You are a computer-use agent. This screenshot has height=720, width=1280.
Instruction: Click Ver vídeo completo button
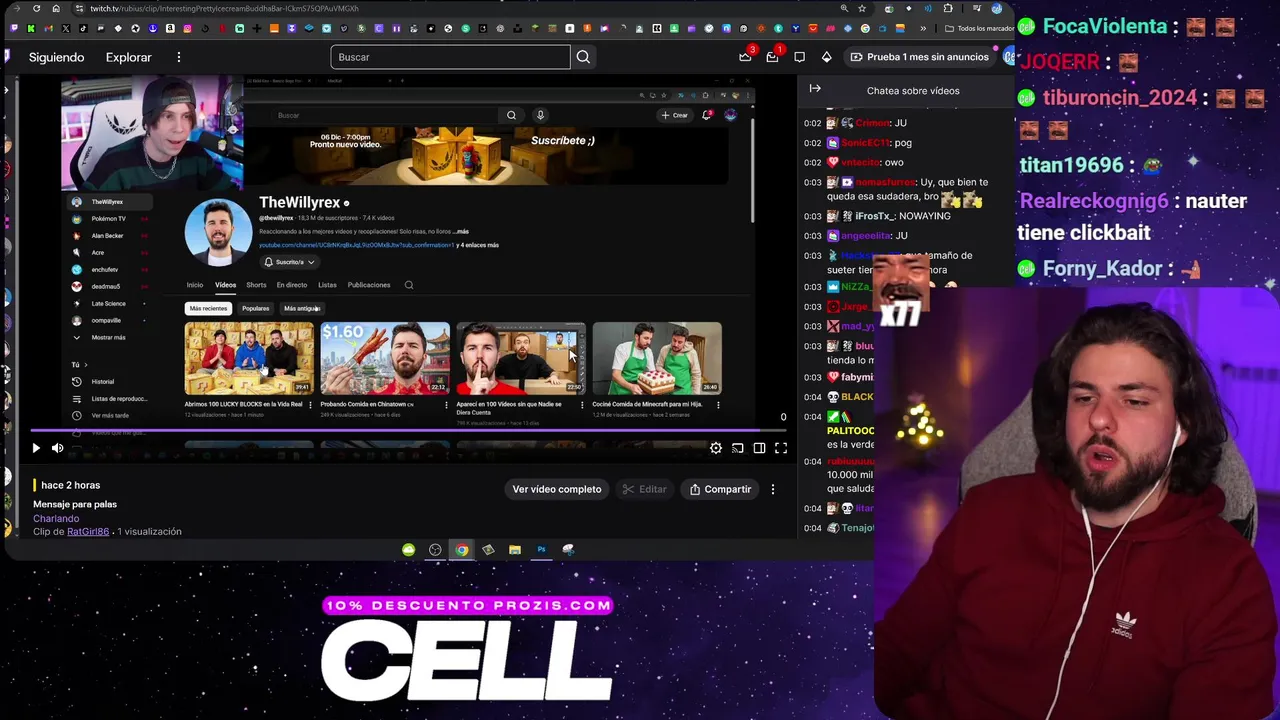pyautogui.click(x=557, y=489)
